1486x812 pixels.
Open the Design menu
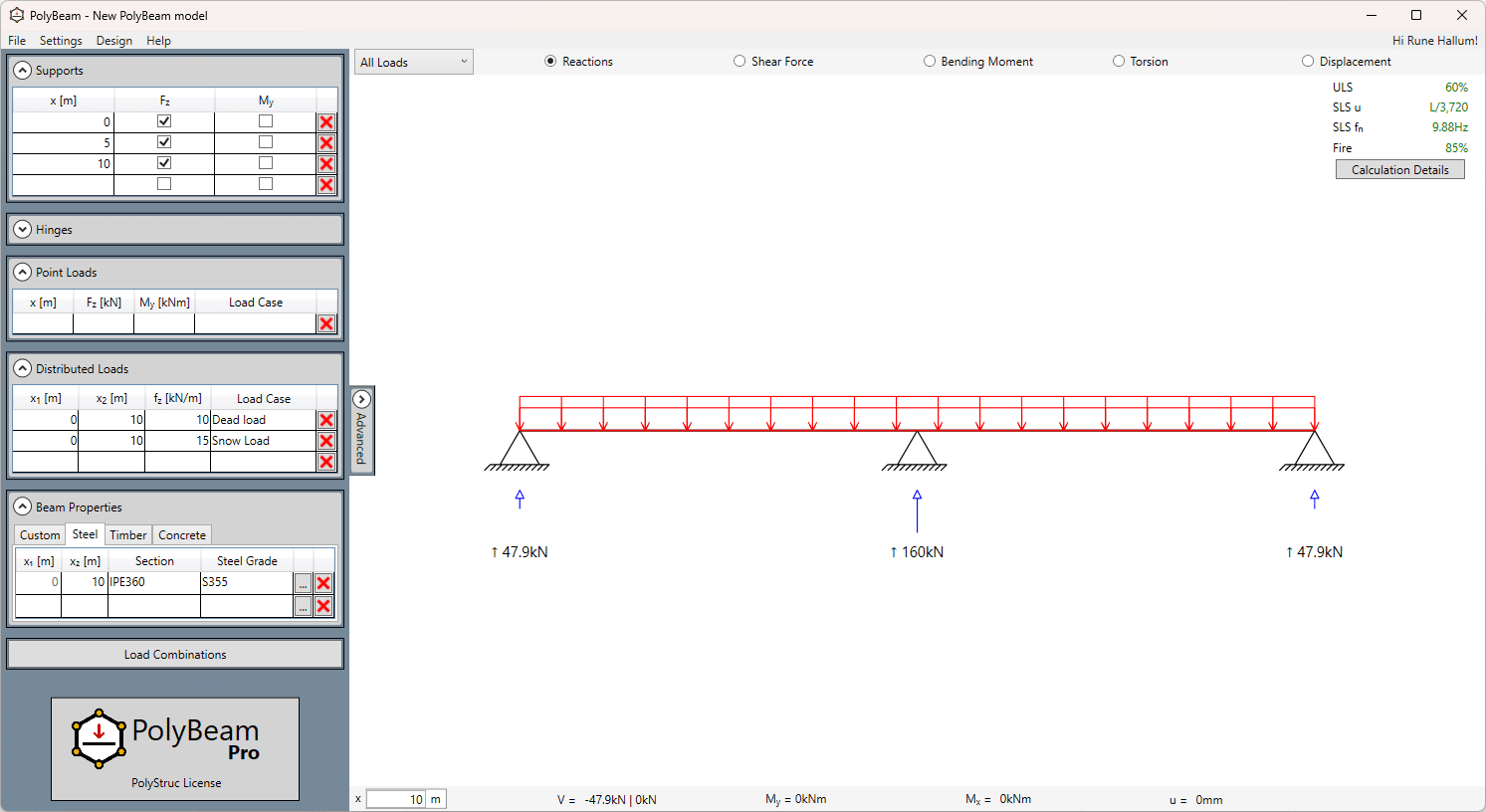click(114, 41)
